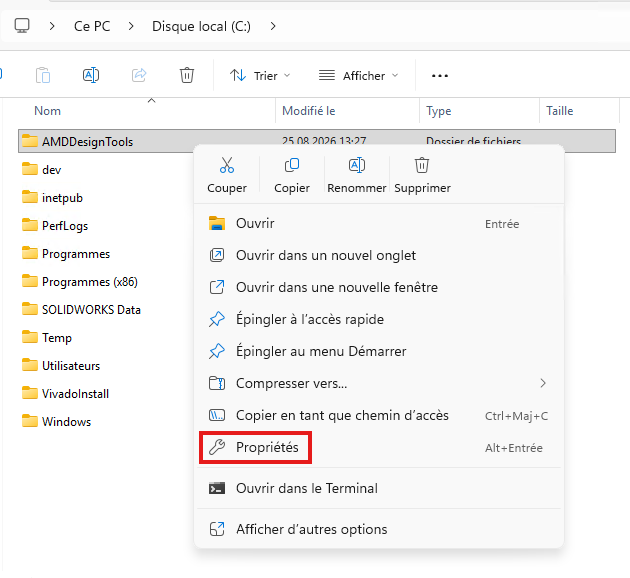Screen dimensions: 630x578
Task: Choose Ouvrir dans un nouvel onglet
Action: click(x=379, y=255)
